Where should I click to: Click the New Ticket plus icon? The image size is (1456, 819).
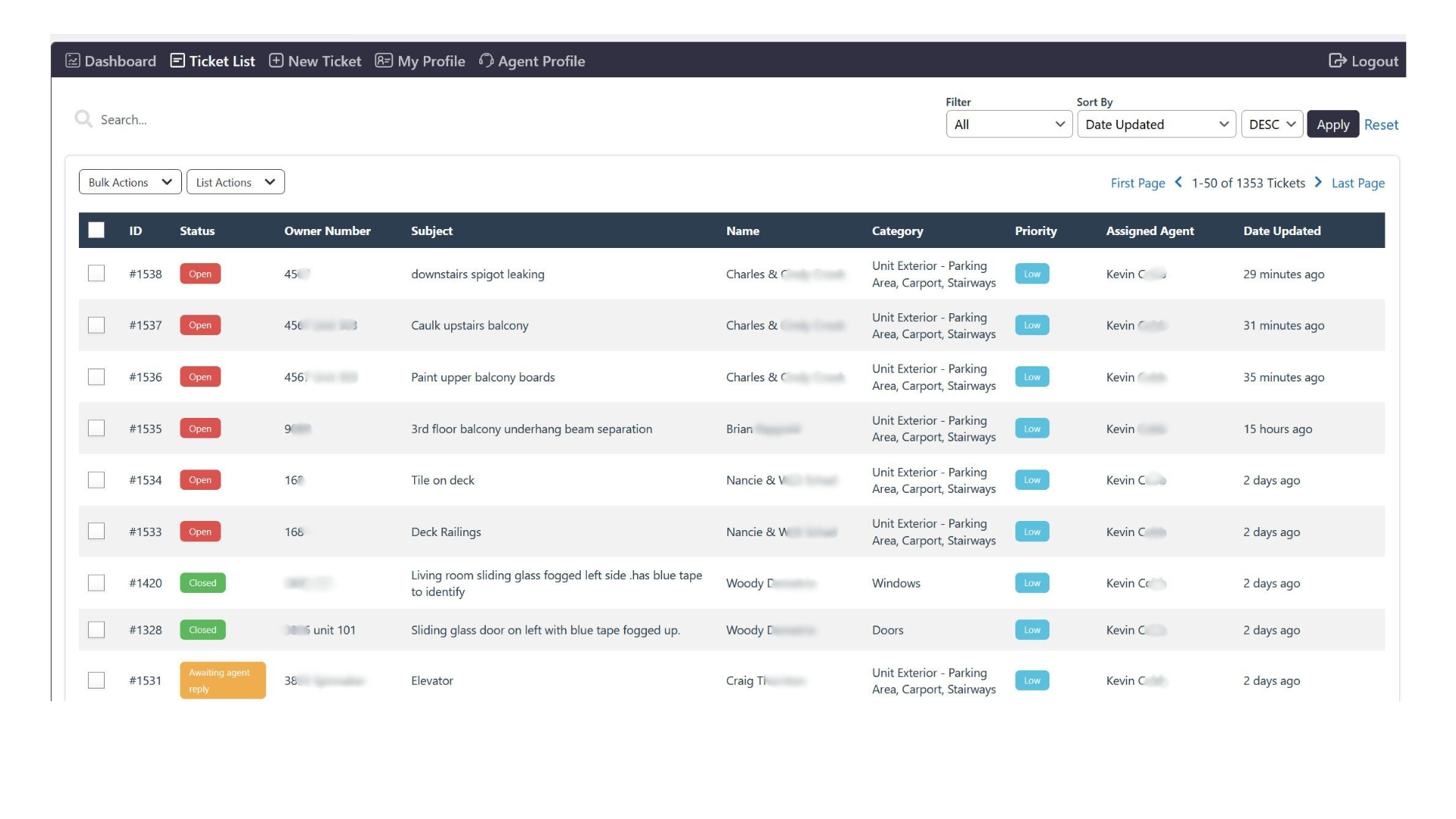pyautogui.click(x=276, y=61)
